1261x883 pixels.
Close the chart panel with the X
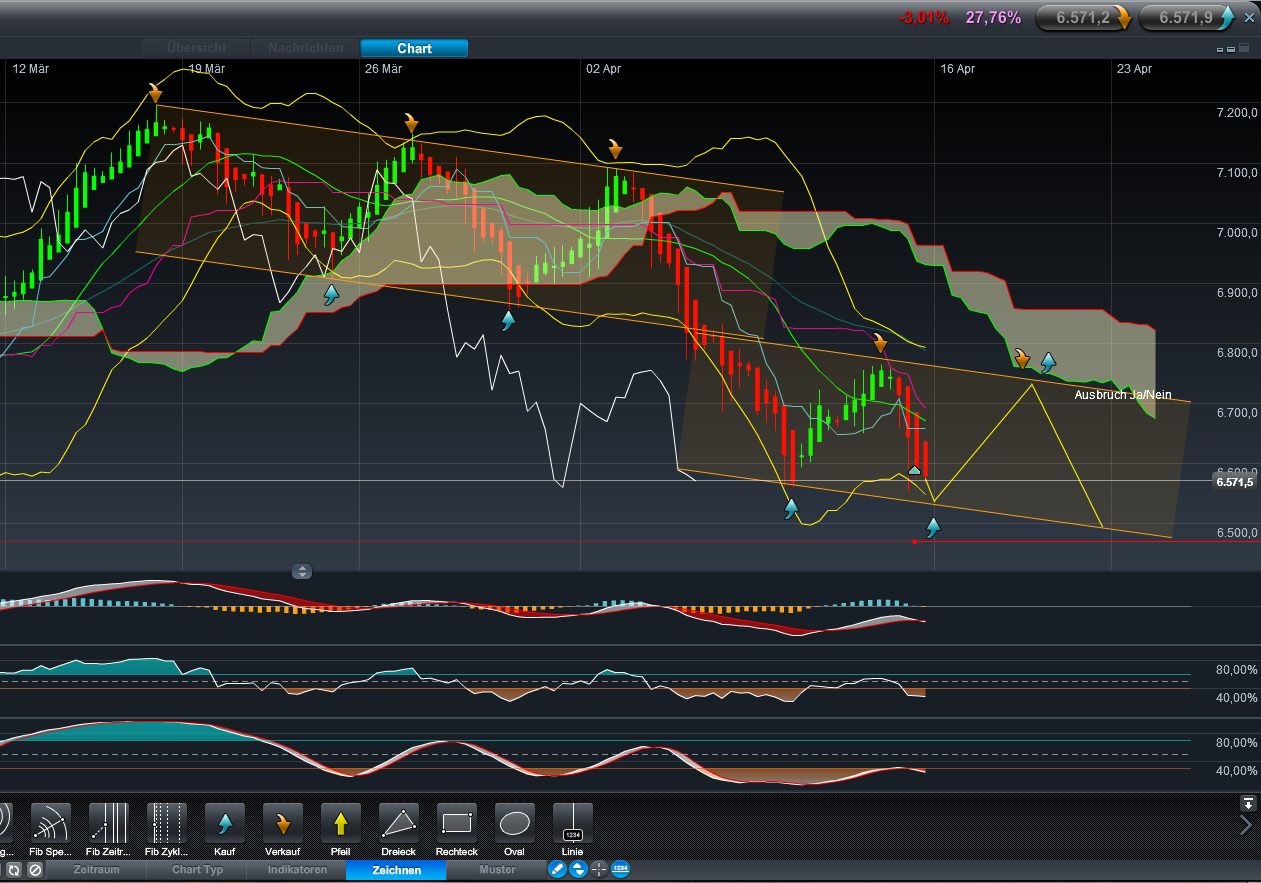pyautogui.click(x=1249, y=18)
